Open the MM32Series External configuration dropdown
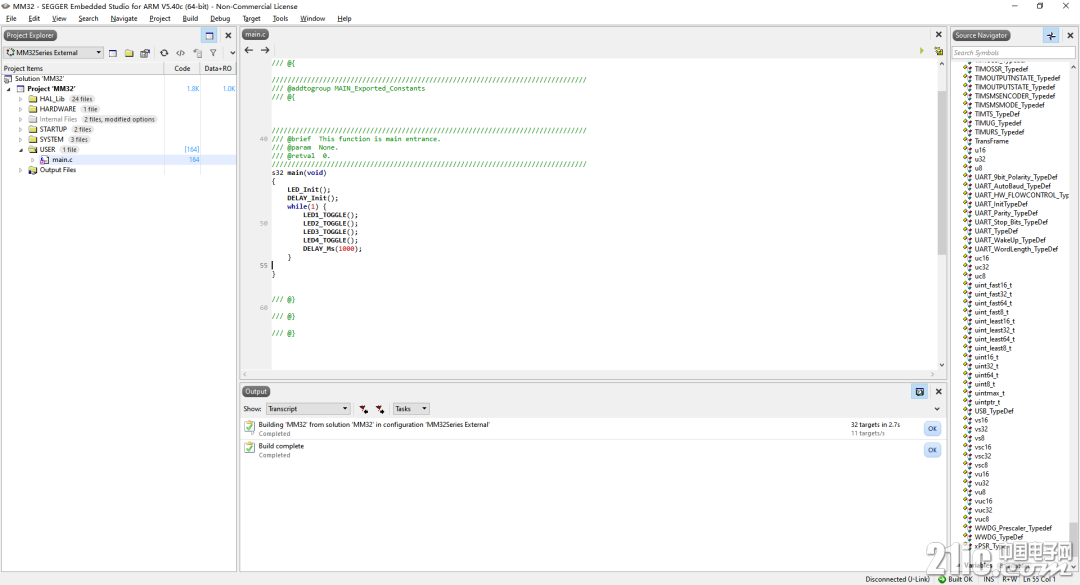The height and width of the screenshot is (585, 1080). (54, 53)
